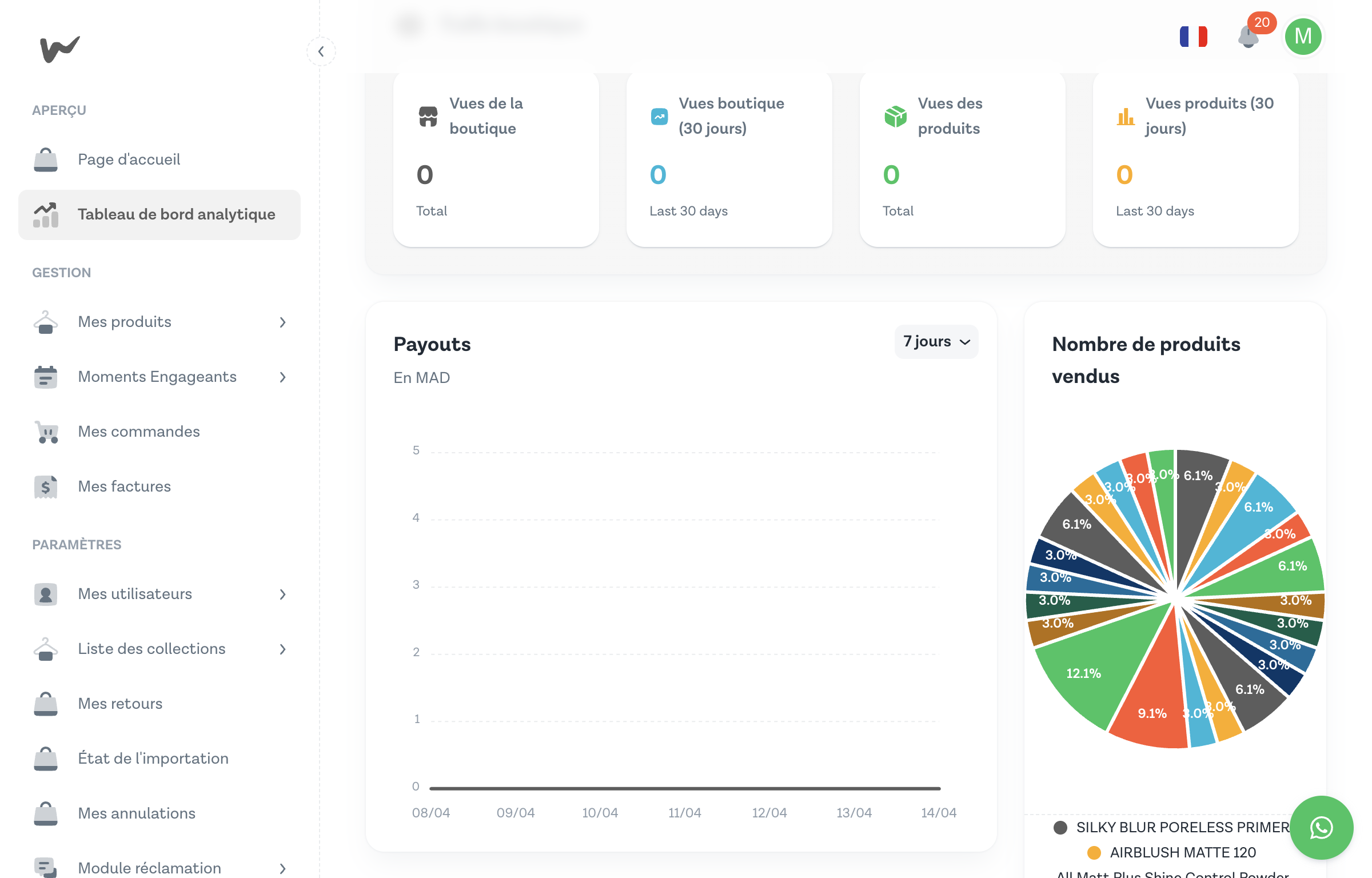Image resolution: width=1372 pixels, height=878 pixels.
Task: Open the WhatsApp chat bubble
Action: [x=1321, y=827]
